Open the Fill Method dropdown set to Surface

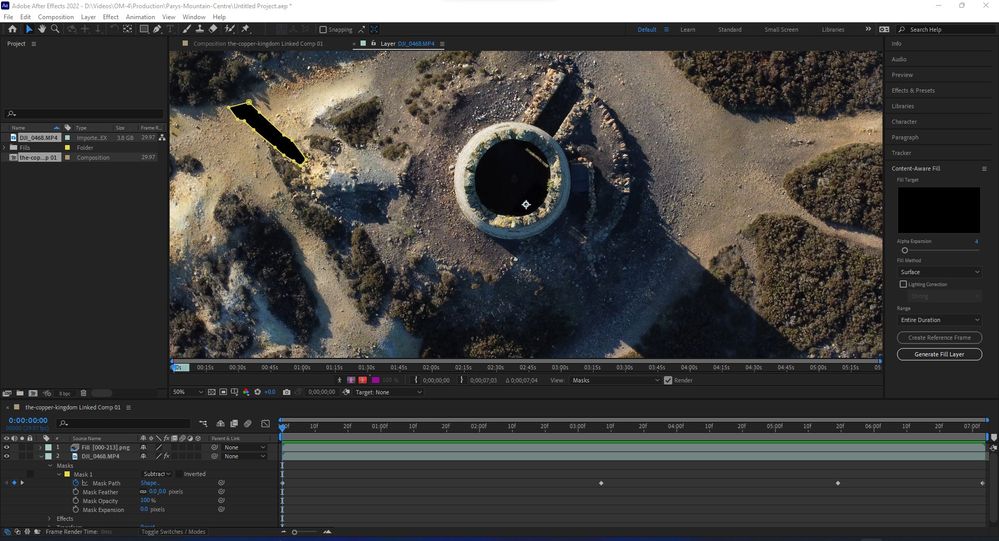point(939,272)
